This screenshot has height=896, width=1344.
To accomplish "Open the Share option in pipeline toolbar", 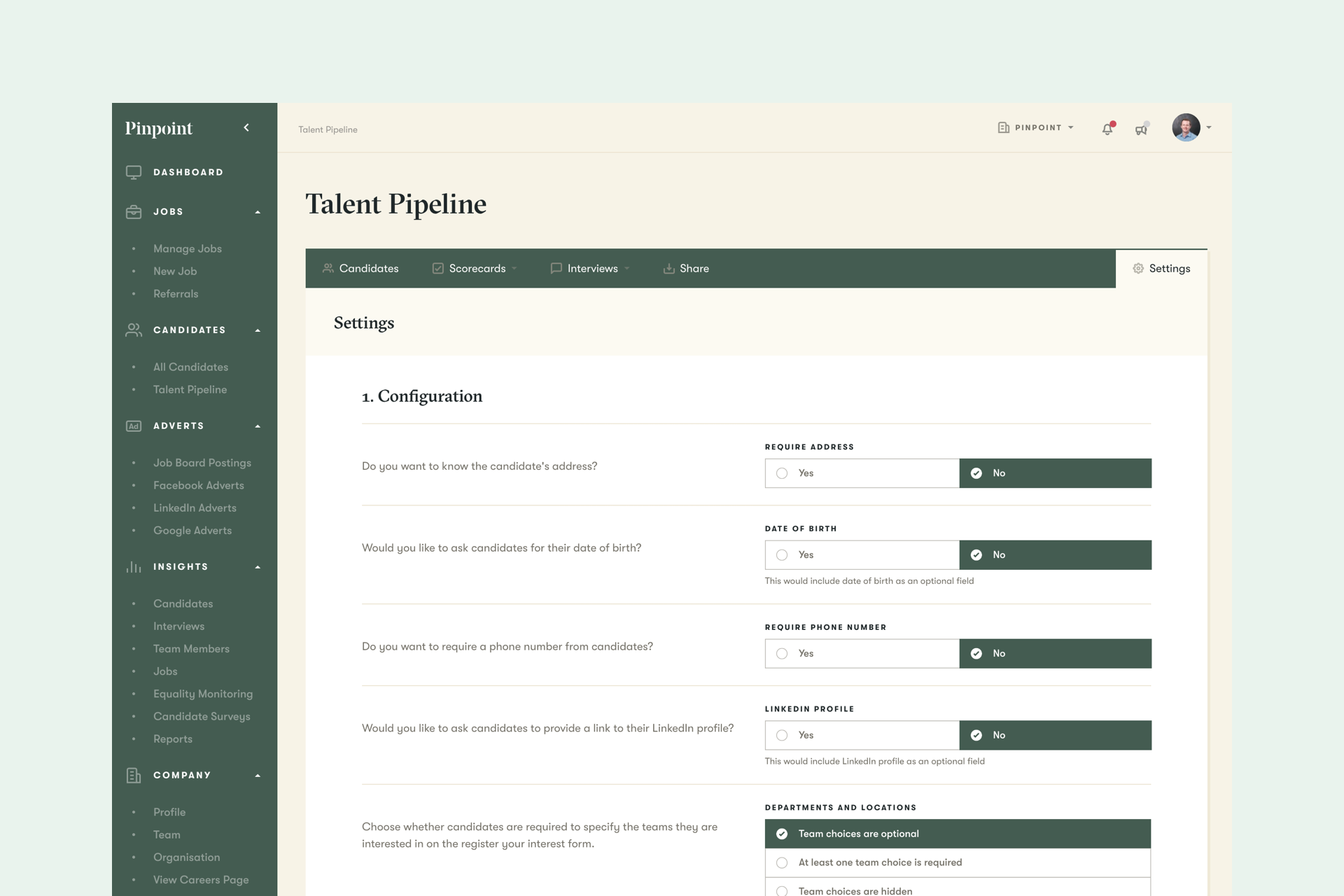I will pyautogui.click(x=686, y=268).
